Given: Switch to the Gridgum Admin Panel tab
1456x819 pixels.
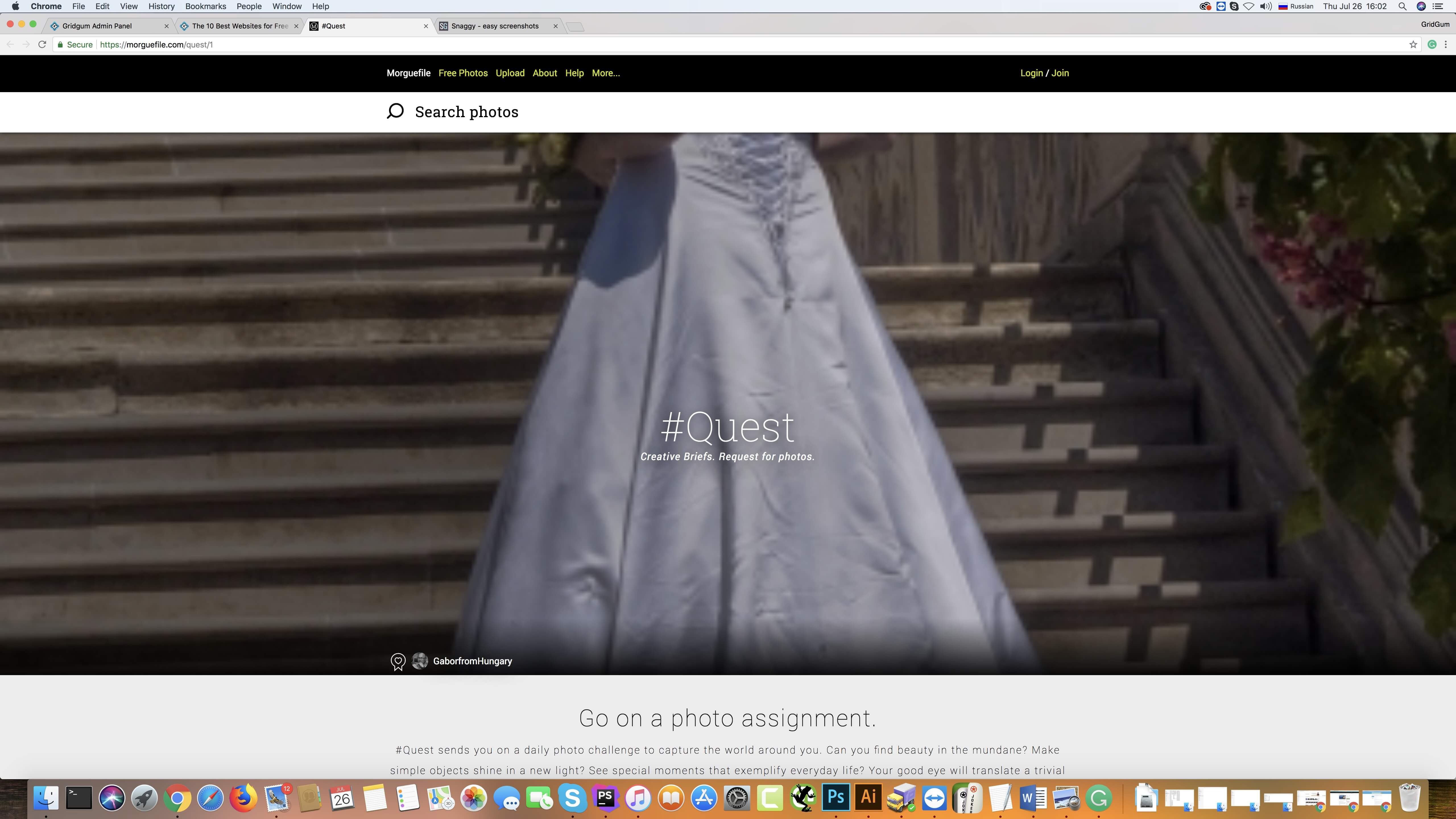Looking at the screenshot, I should click(x=109, y=26).
